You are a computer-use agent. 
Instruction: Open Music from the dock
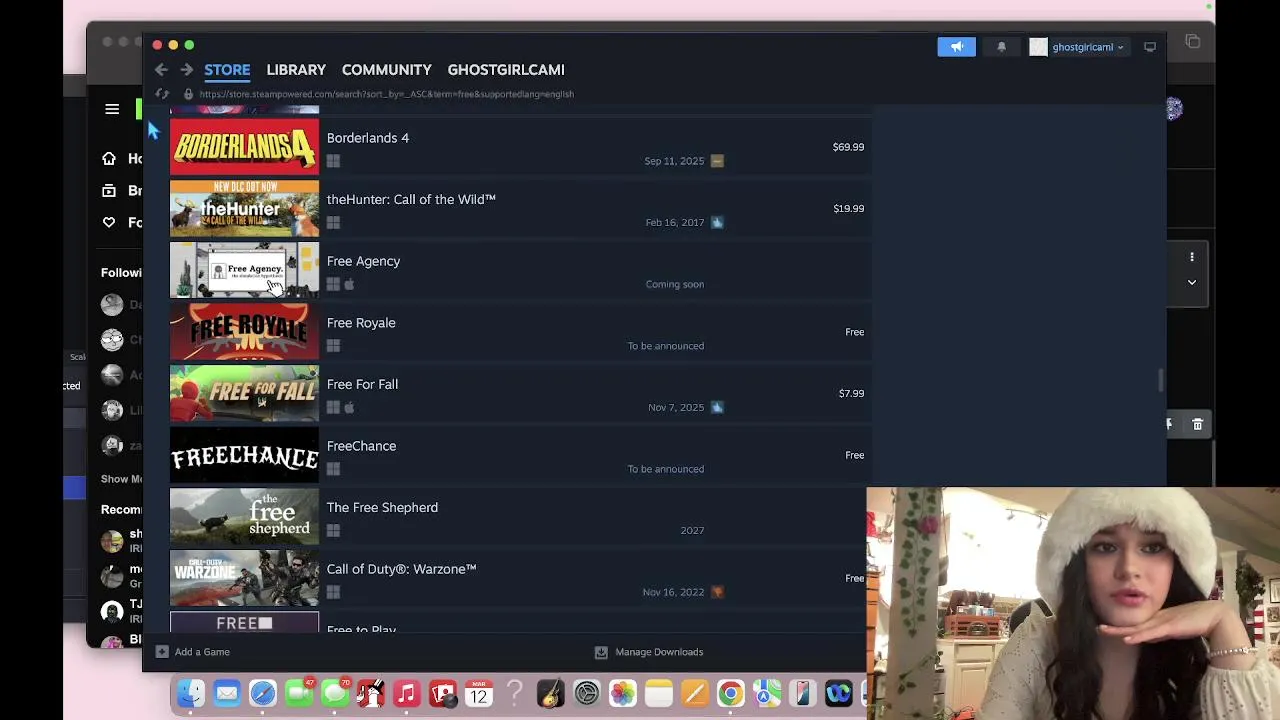coord(407,693)
